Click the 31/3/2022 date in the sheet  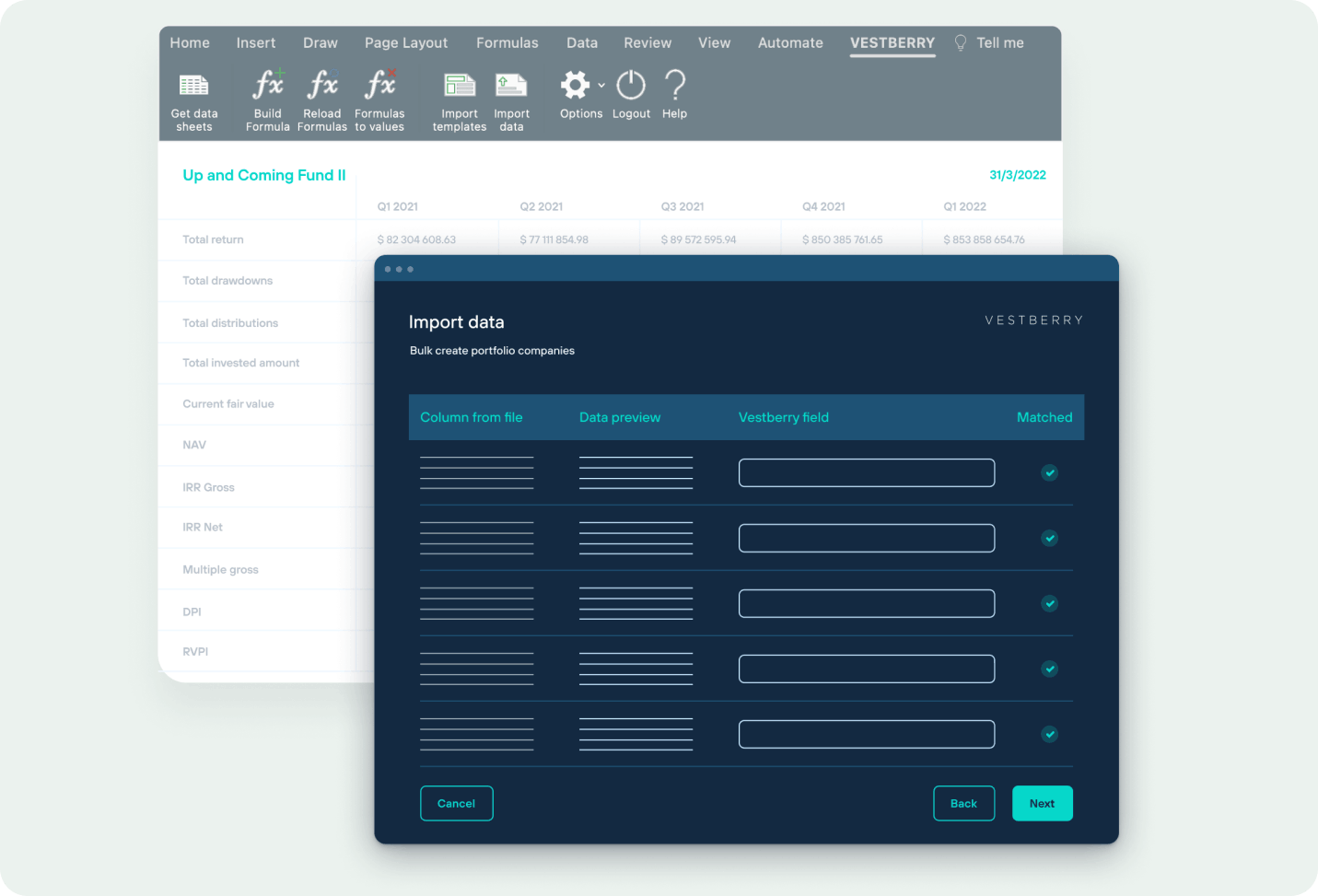pyautogui.click(x=1018, y=175)
